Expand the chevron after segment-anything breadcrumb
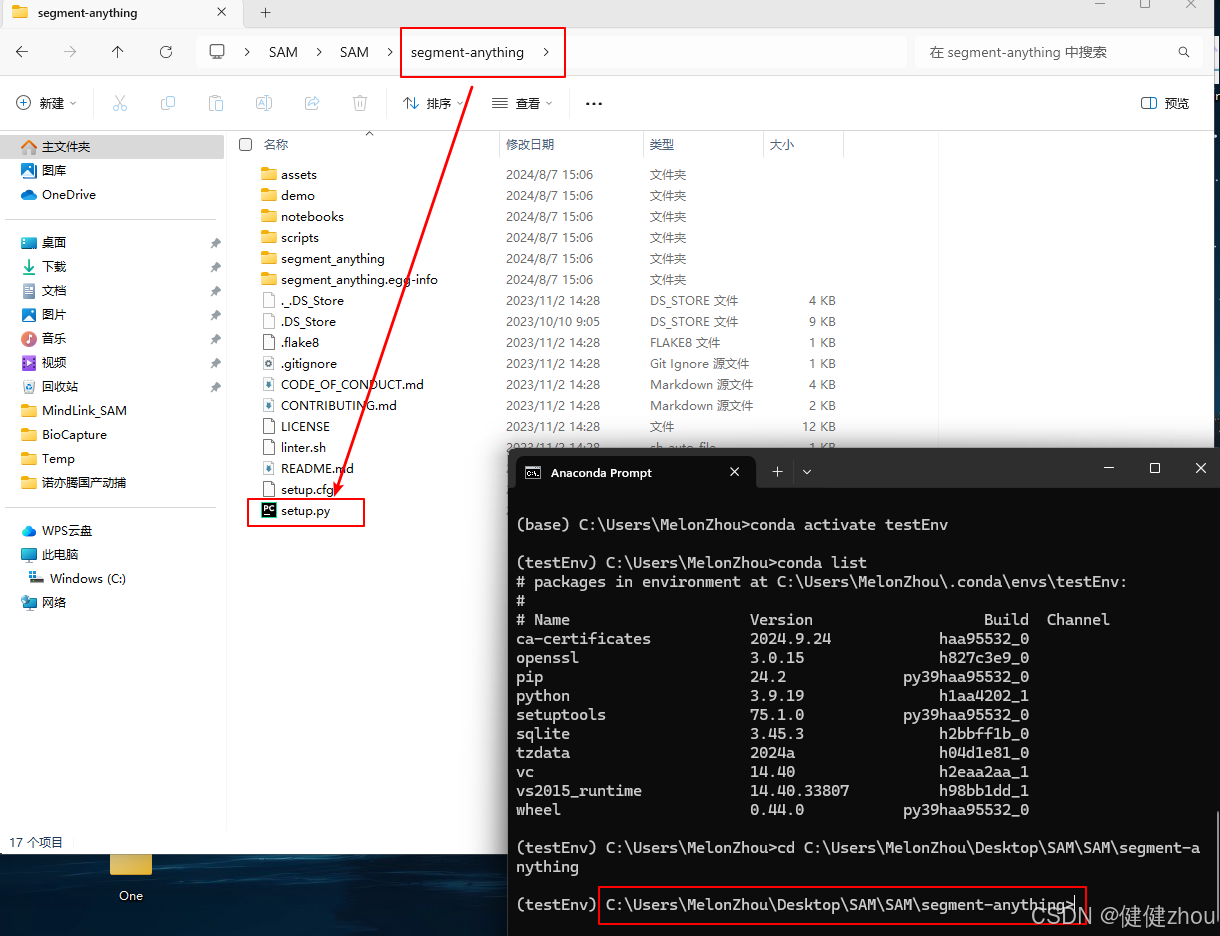Image resolution: width=1220 pixels, height=936 pixels. click(546, 52)
